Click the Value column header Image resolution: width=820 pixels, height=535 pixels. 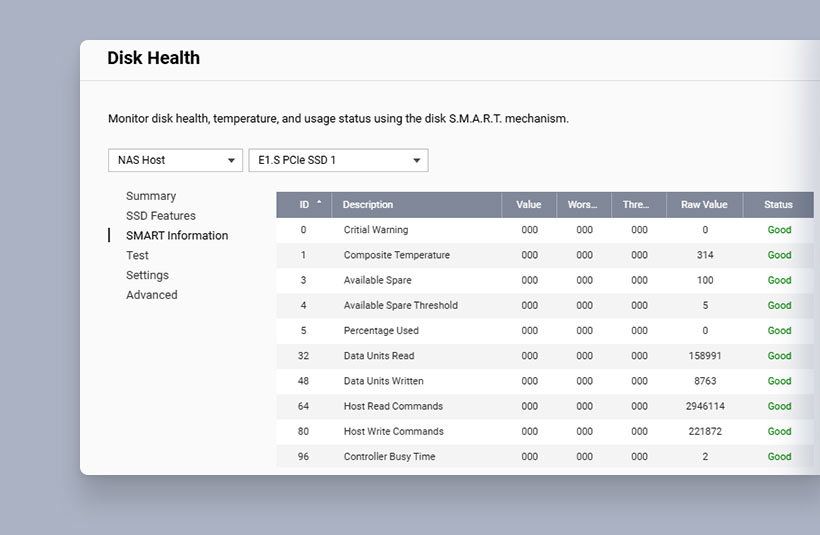pyautogui.click(x=529, y=205)
